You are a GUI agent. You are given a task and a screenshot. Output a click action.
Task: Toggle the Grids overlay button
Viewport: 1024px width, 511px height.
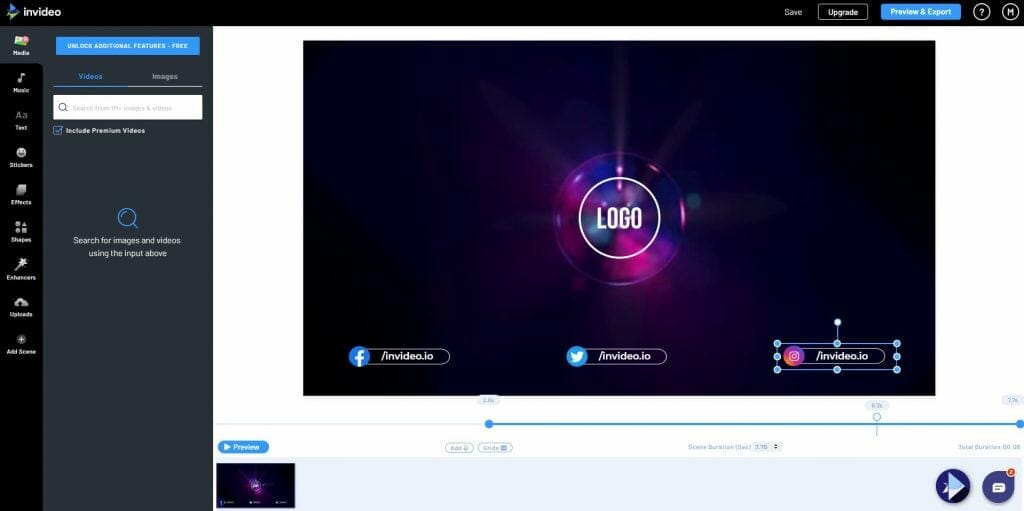(495, 448)
